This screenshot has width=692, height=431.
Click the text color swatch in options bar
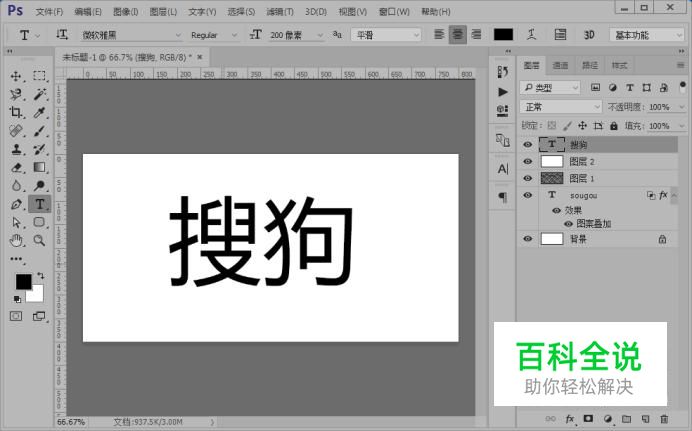pos(503,35)
